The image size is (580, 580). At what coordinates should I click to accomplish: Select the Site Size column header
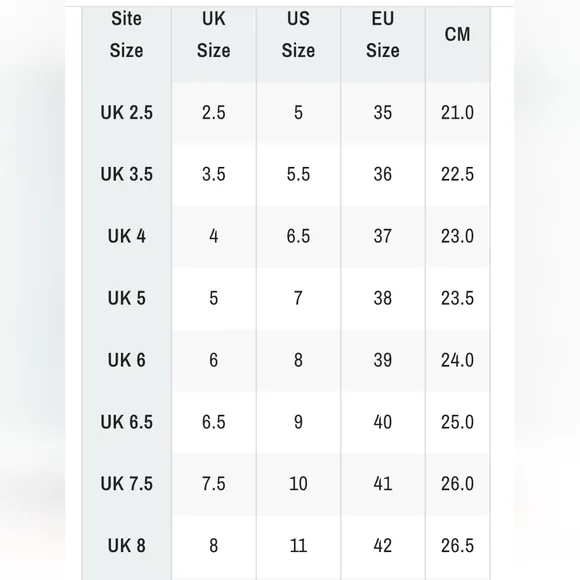(x=127, y=34)
